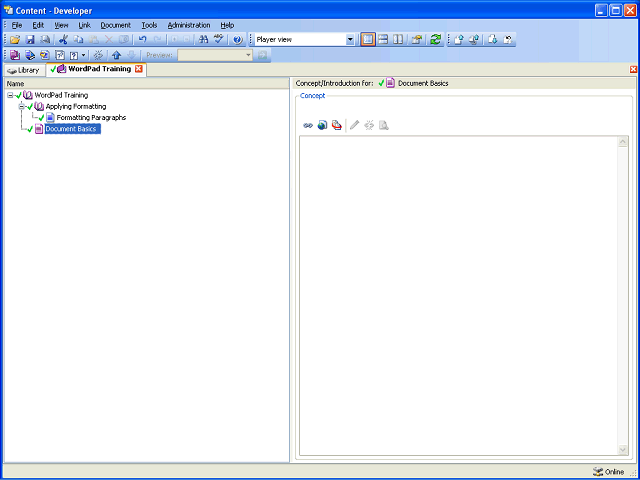Viewport: 640px width, 480px height.
Task: Click the Cancel Check Out icon
Action: pyautogui.click(x=508, y=40)
